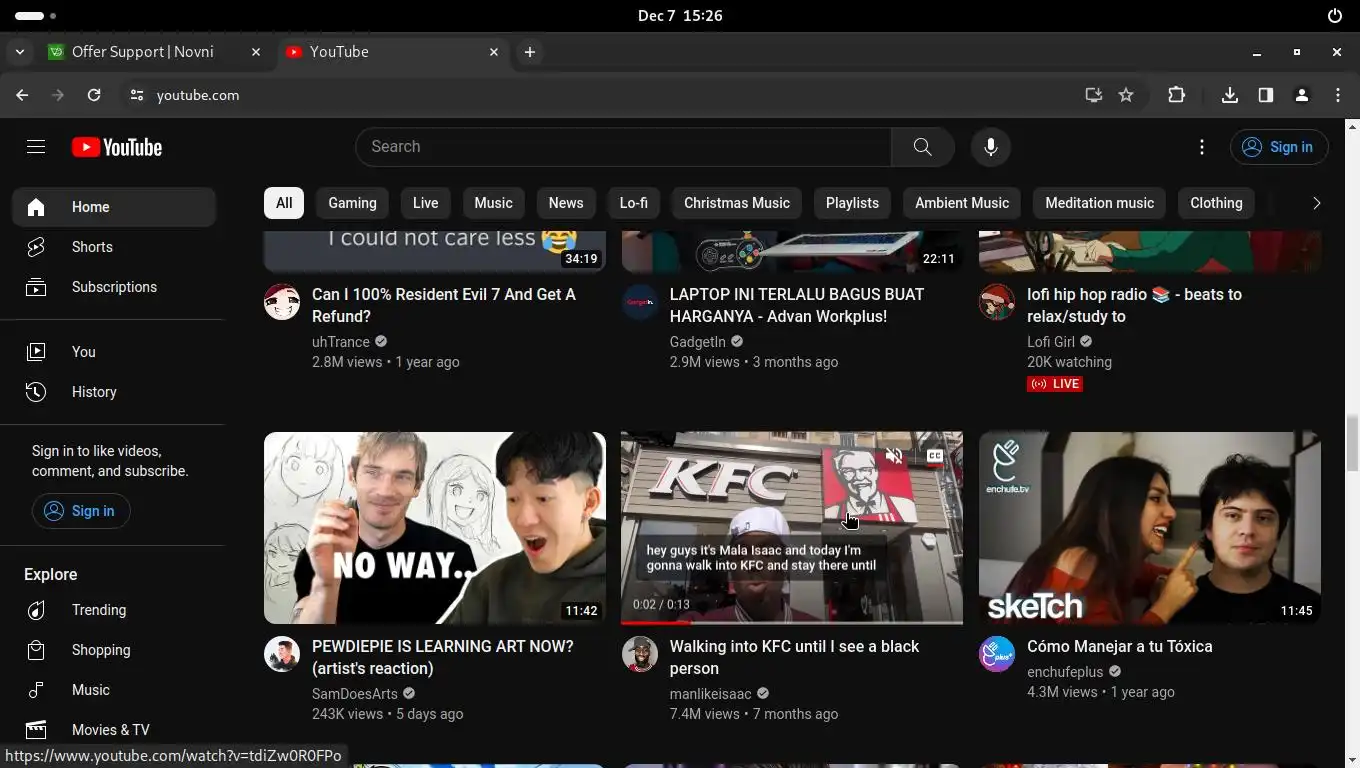Click Sign in button in the sidebar

(x=81, y=511)
